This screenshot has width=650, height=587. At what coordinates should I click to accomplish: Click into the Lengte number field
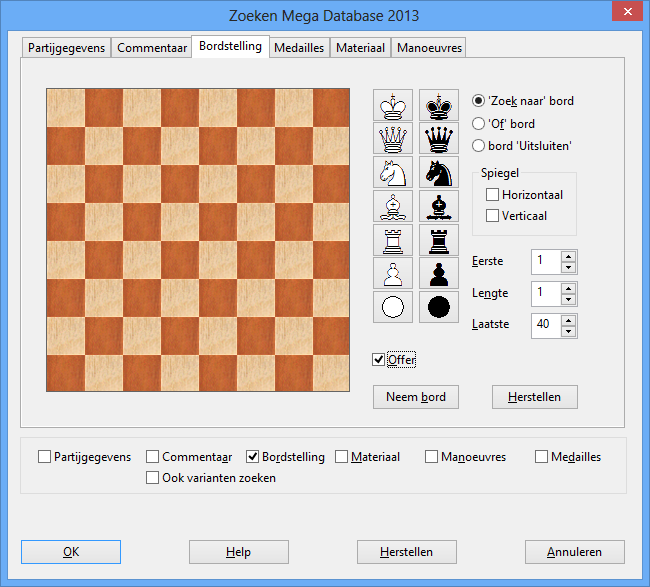[x=546, y=294]
